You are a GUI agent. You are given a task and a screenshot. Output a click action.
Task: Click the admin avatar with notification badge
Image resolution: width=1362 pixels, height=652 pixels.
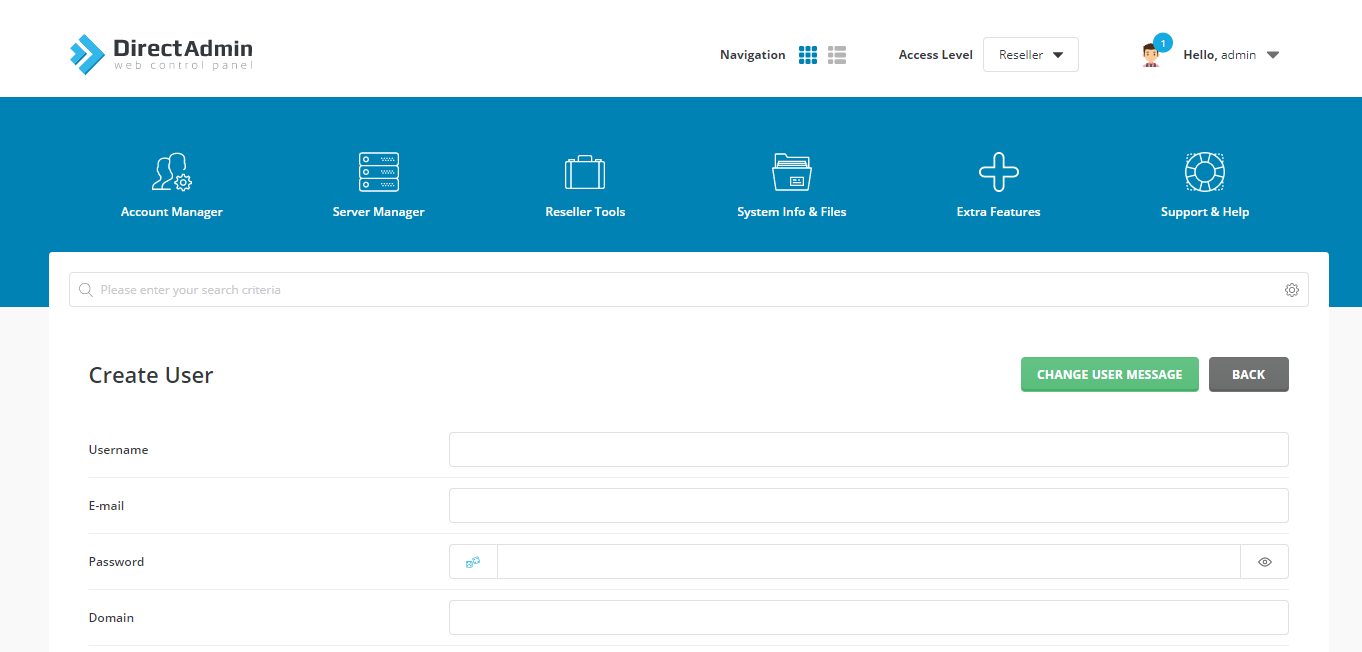point(1151,55)
